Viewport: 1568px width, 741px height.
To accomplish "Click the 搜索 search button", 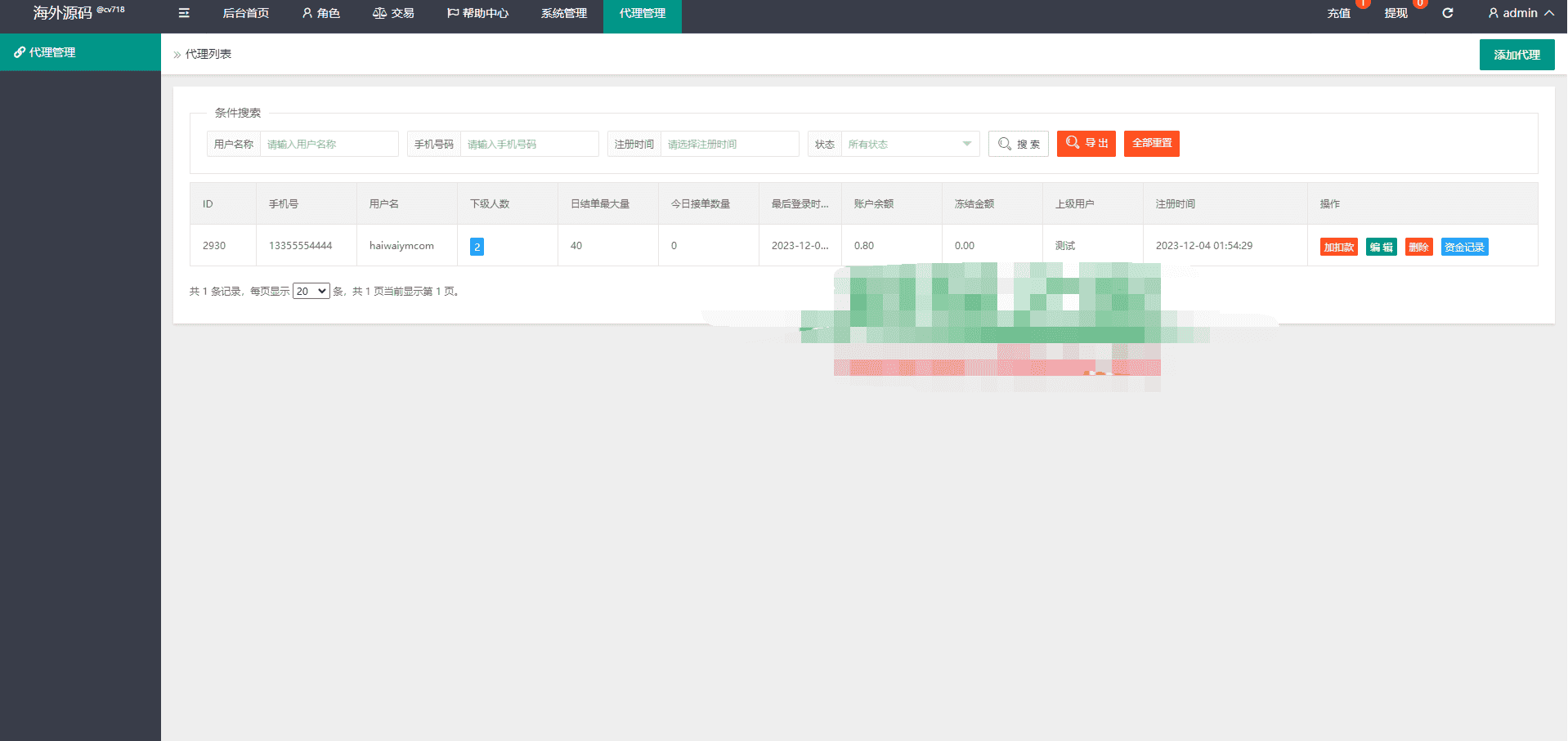I will click(x=1019, y=144).
